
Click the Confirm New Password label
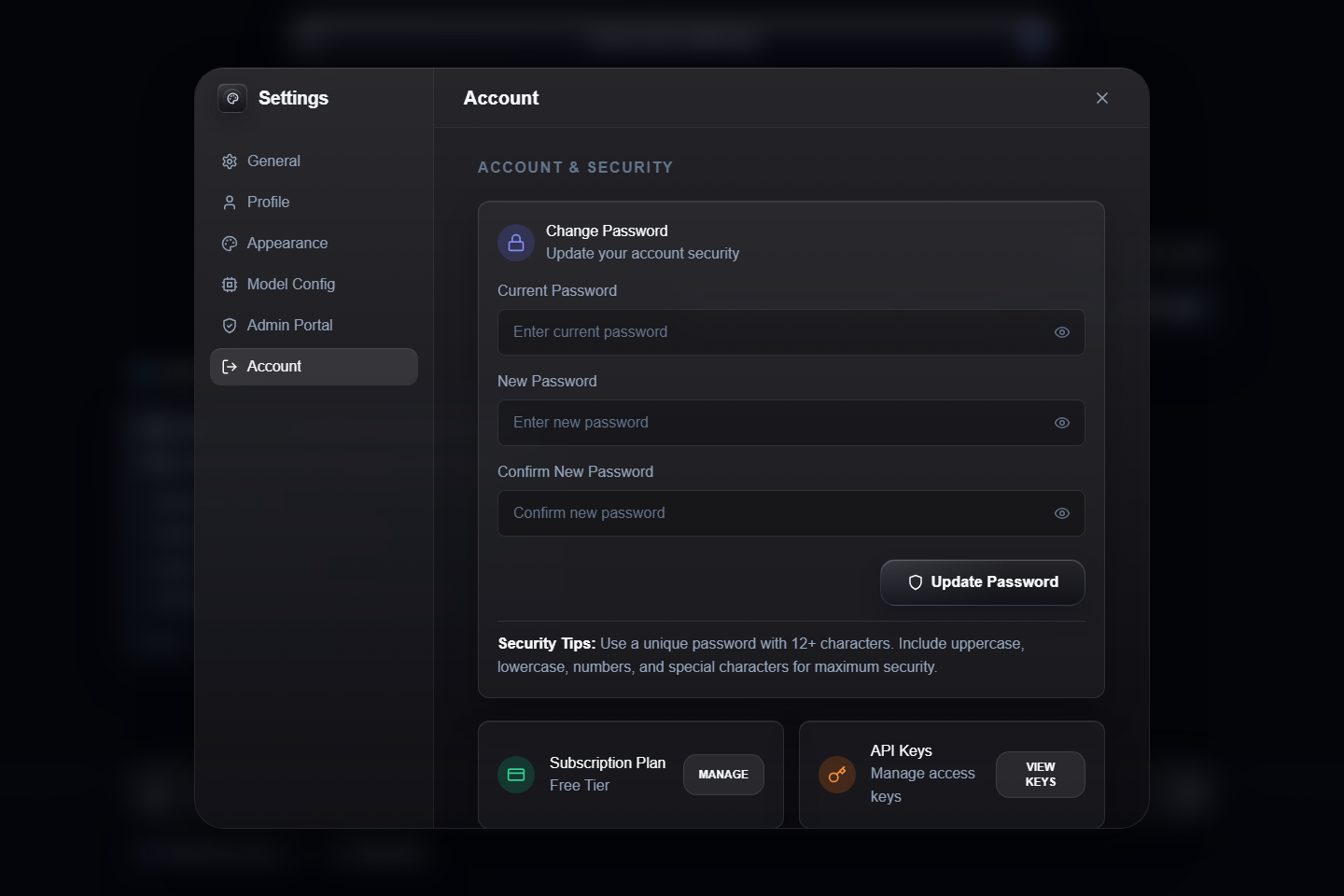tap(575, 471)
